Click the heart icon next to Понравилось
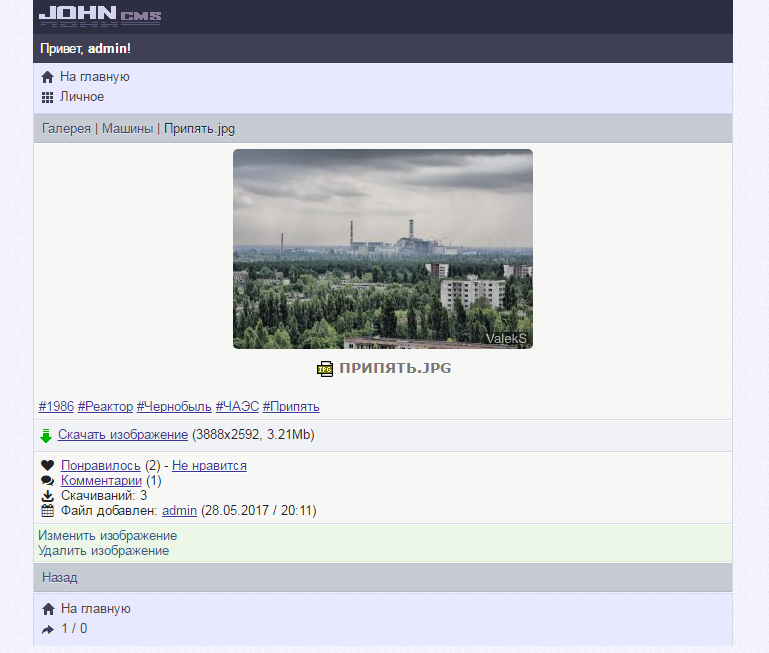Screen dimensions: 769x653 tap(48, 465)
